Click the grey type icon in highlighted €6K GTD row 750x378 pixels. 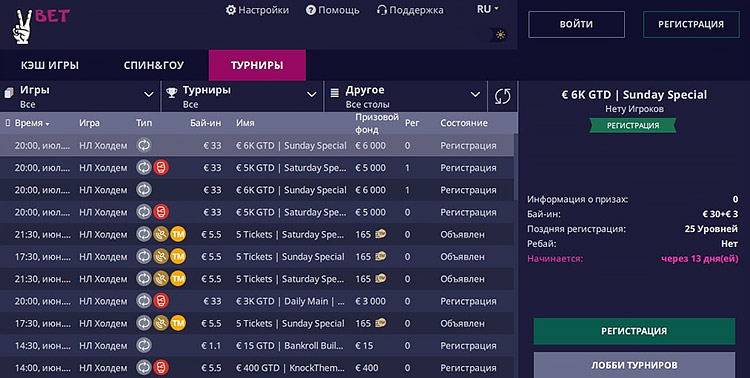(x=143, y=145)
